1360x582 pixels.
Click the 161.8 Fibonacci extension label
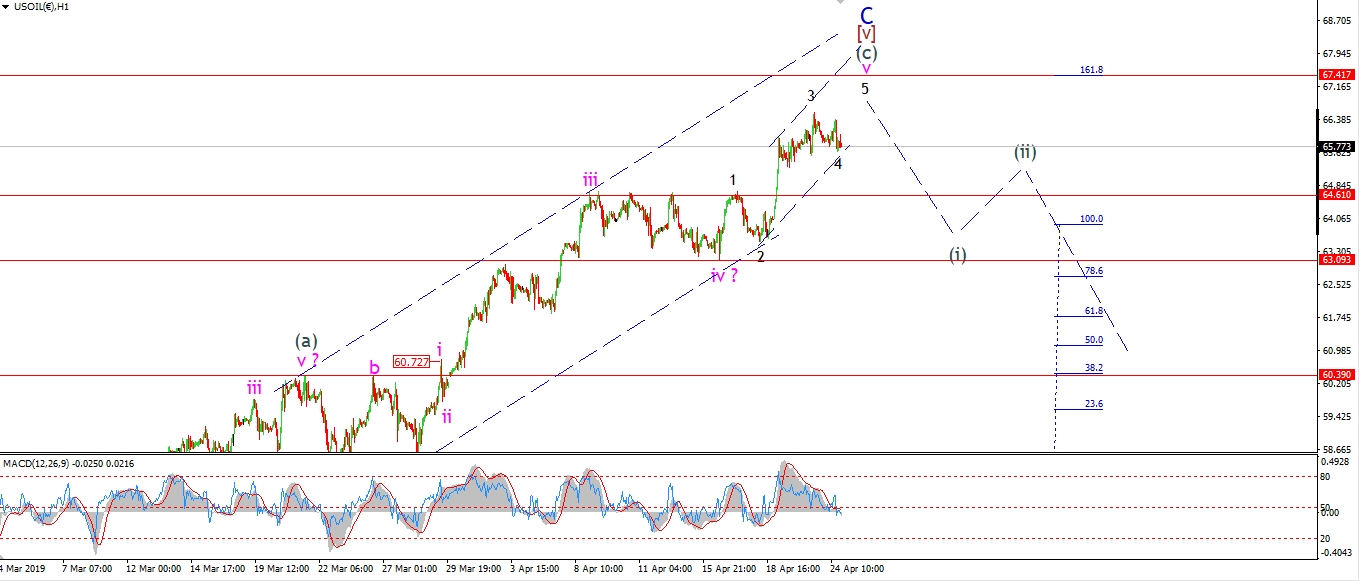tap(1091, 70)
